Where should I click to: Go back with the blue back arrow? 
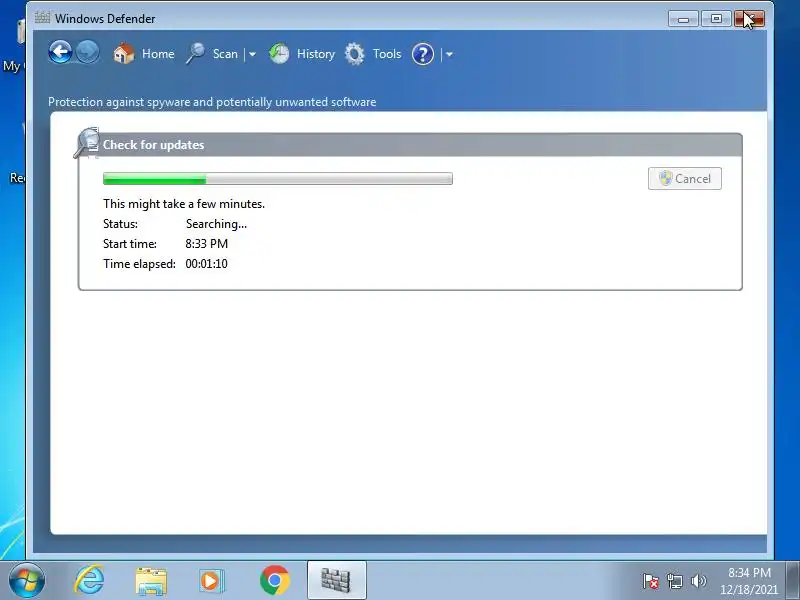click(60, 52)
